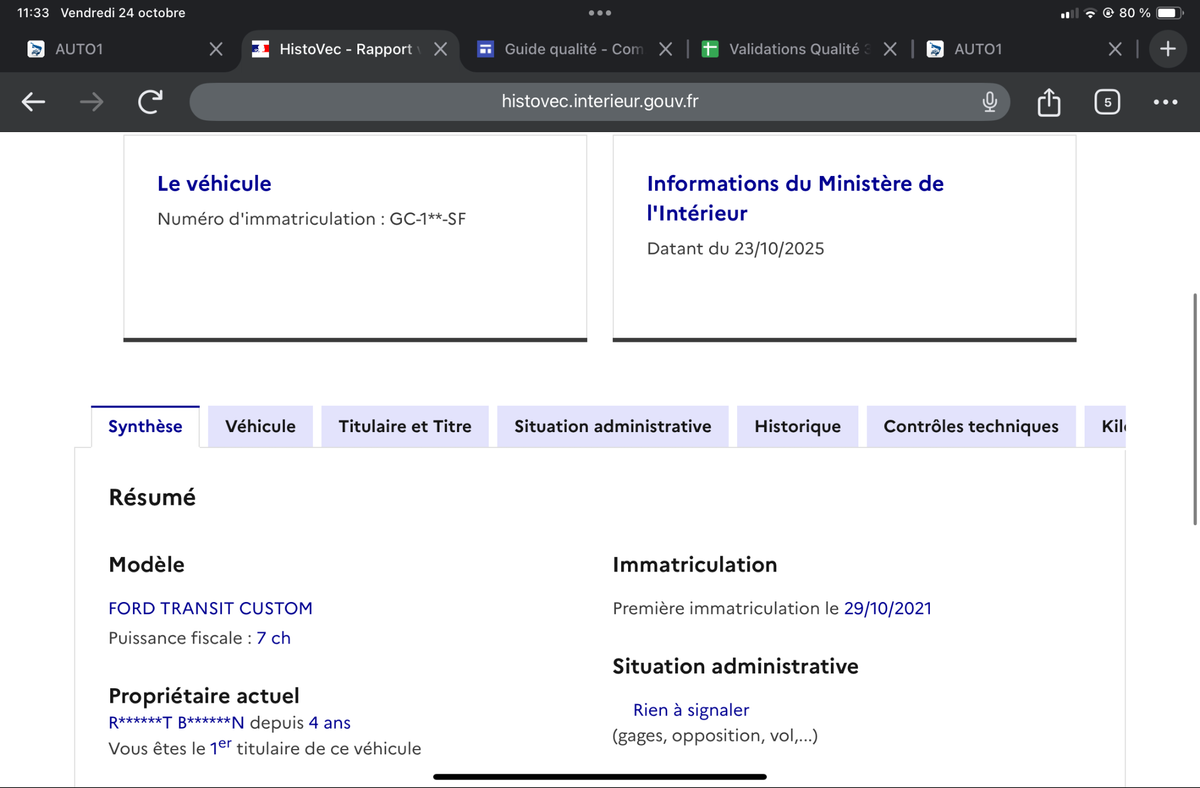Open the tab counter showing 5

point(1107,101)
